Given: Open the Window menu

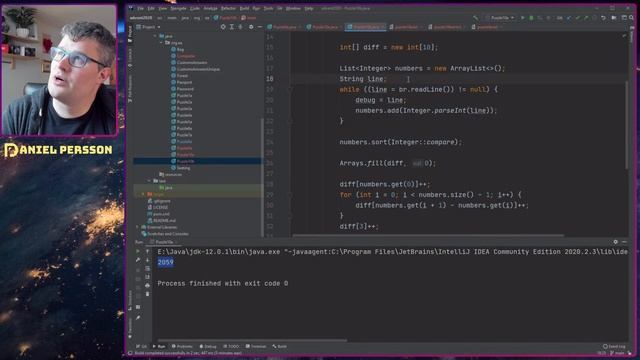Looking at the screenshot, I should pyautogui.click(x=293, y=8).
